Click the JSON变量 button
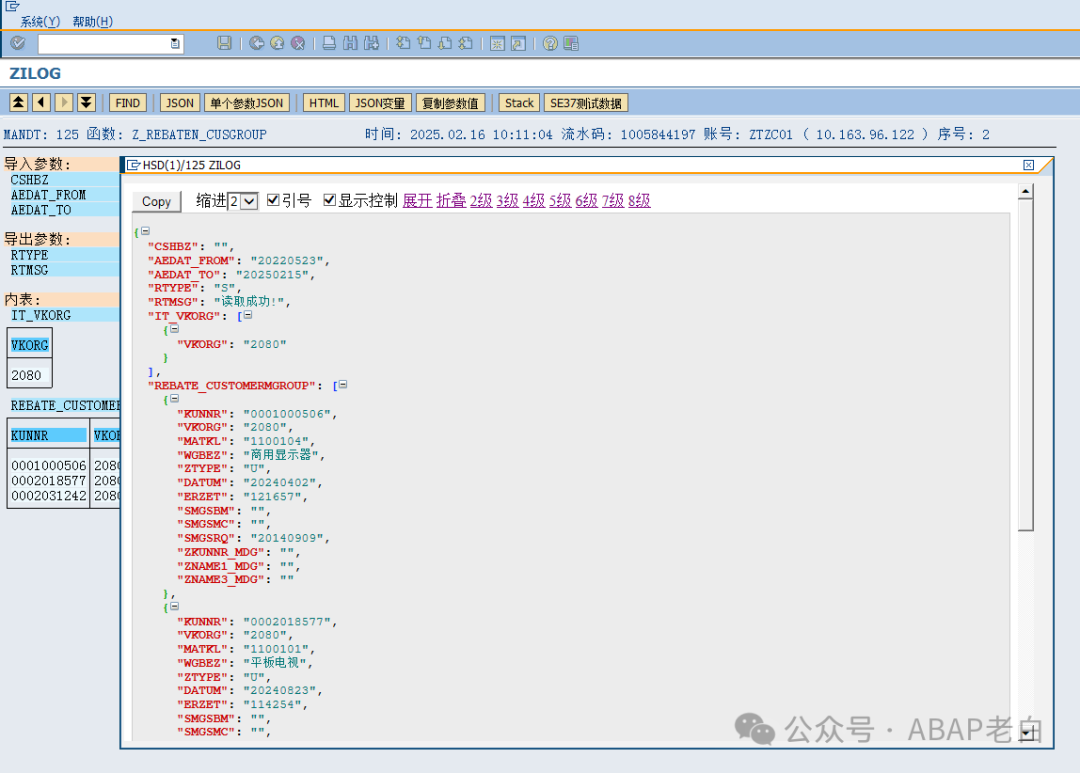The height and width of the screenshot is (773, 1080). point(380,103)
